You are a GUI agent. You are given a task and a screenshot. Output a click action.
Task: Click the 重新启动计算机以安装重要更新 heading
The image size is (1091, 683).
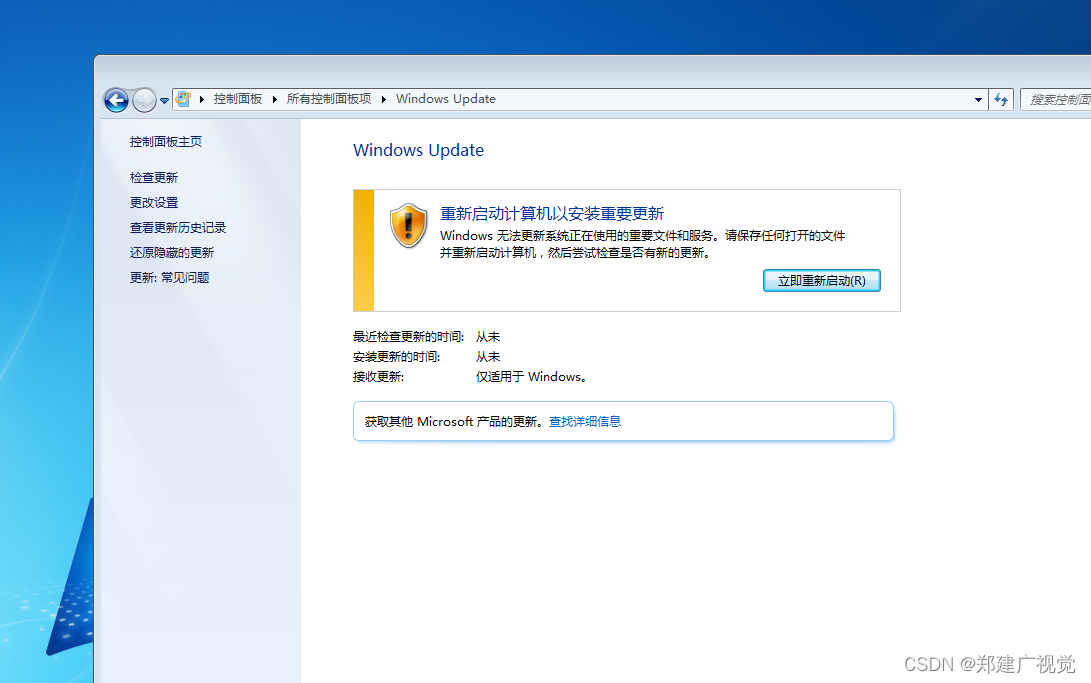[552, 214]
